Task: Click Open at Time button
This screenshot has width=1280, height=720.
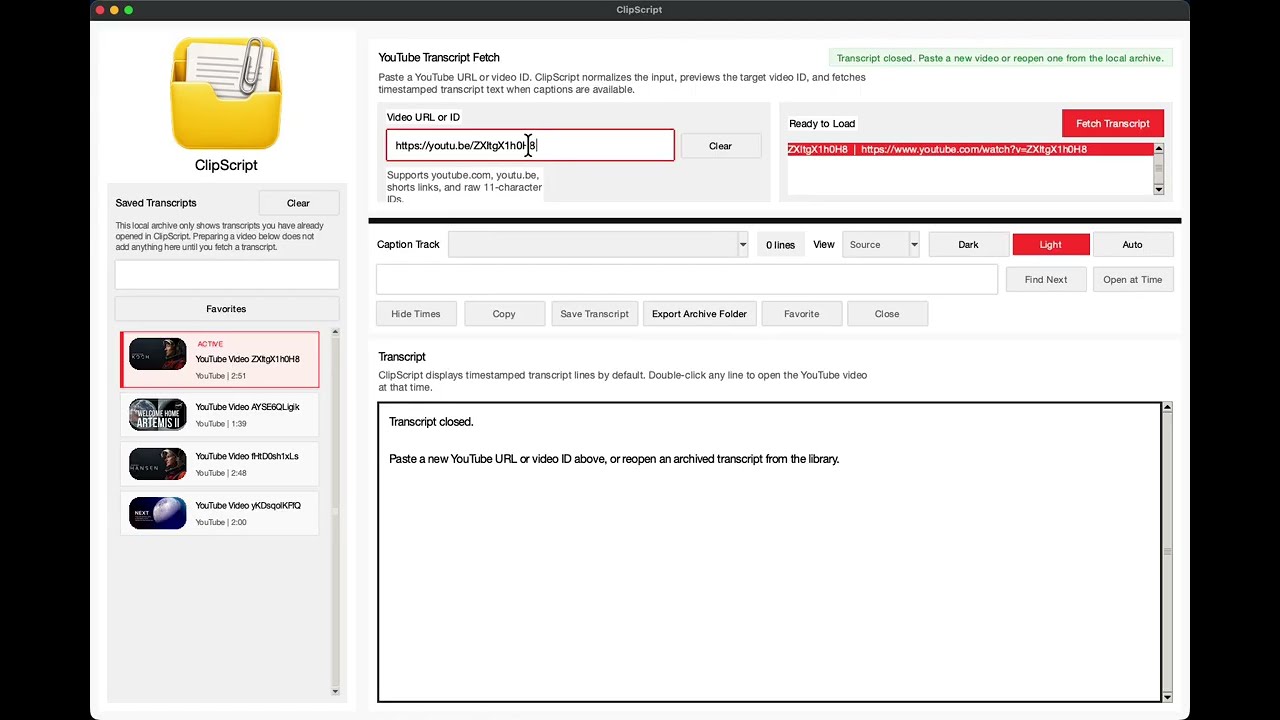Action: click(1133, 280)
